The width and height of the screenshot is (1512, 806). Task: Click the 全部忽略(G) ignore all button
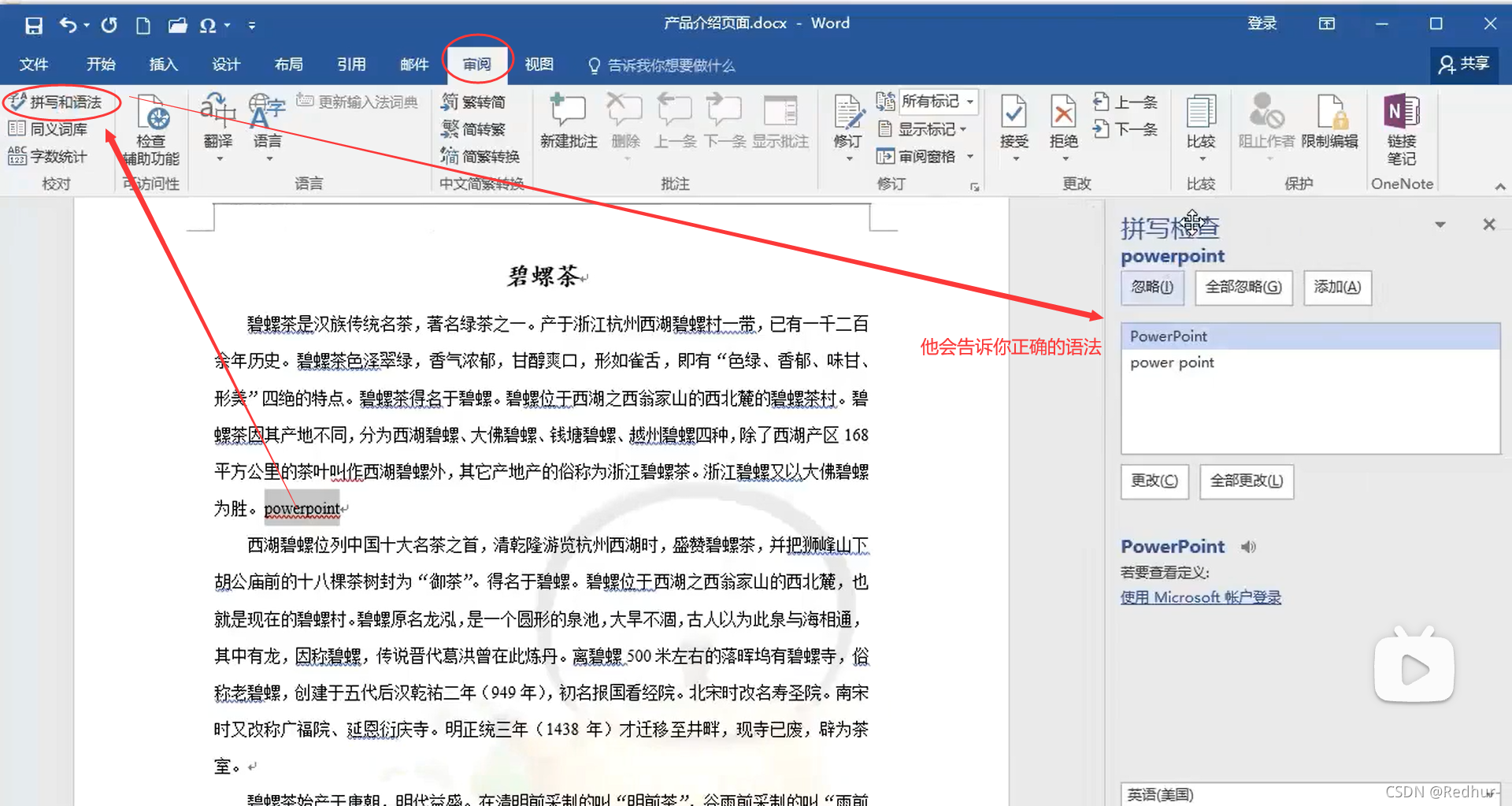1243,288
